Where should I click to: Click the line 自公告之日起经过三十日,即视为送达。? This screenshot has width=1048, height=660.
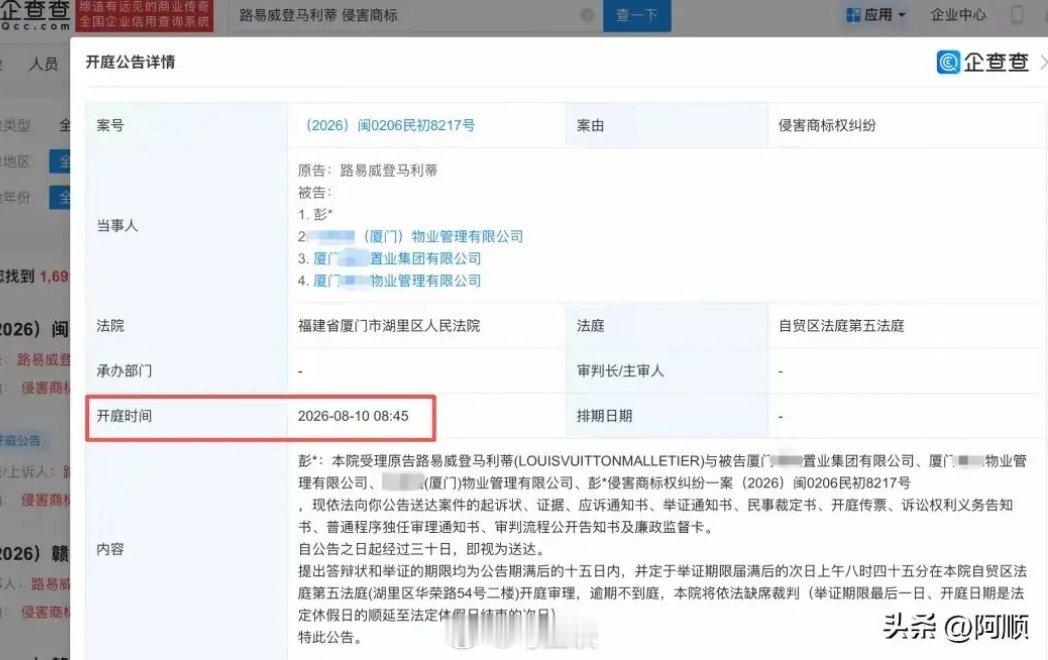coord(422,549)
